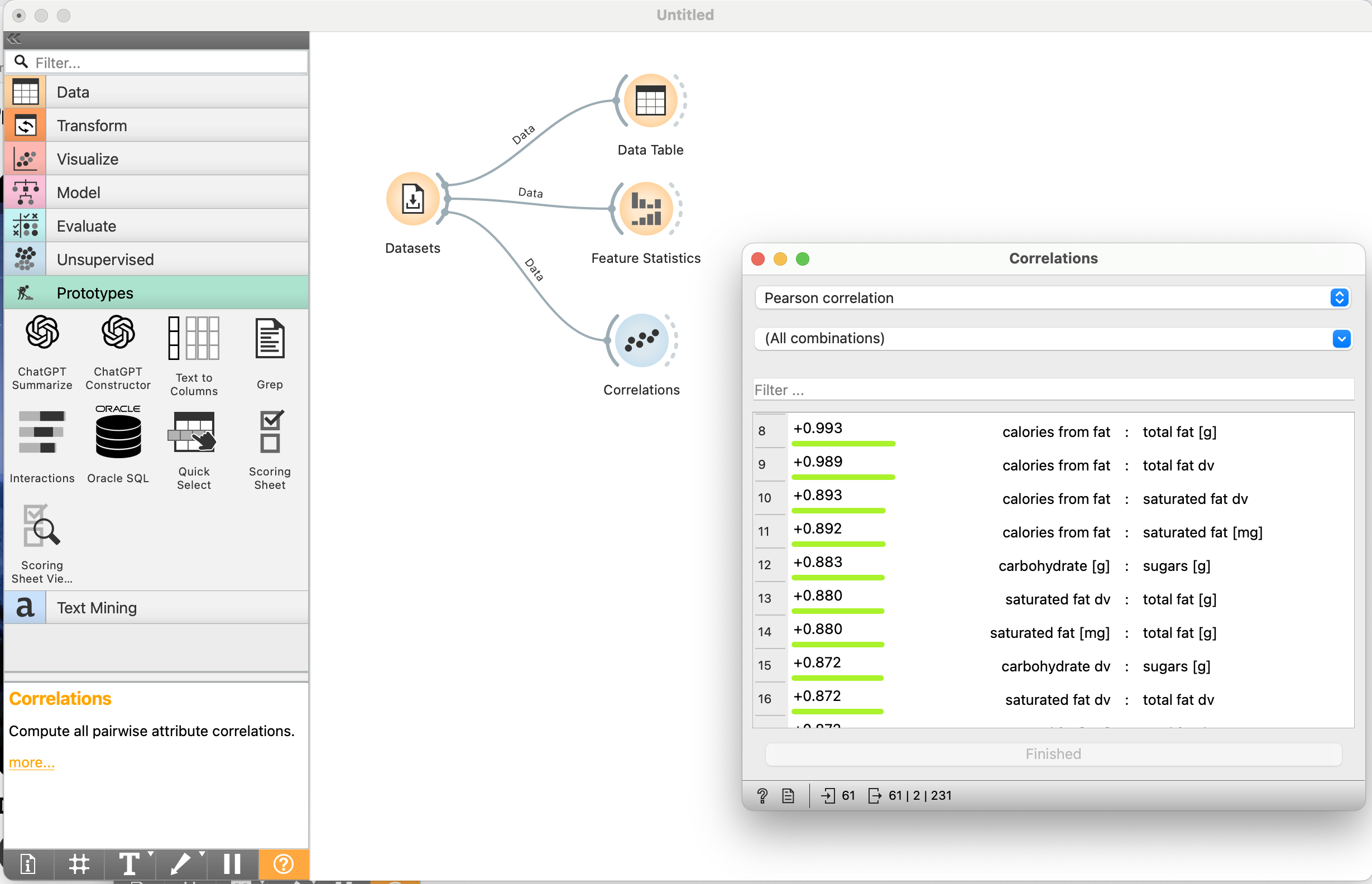Viewport: 1372px width, 884px height.
Task: Select the Grep widget icon
Action: tap(270, 338)
